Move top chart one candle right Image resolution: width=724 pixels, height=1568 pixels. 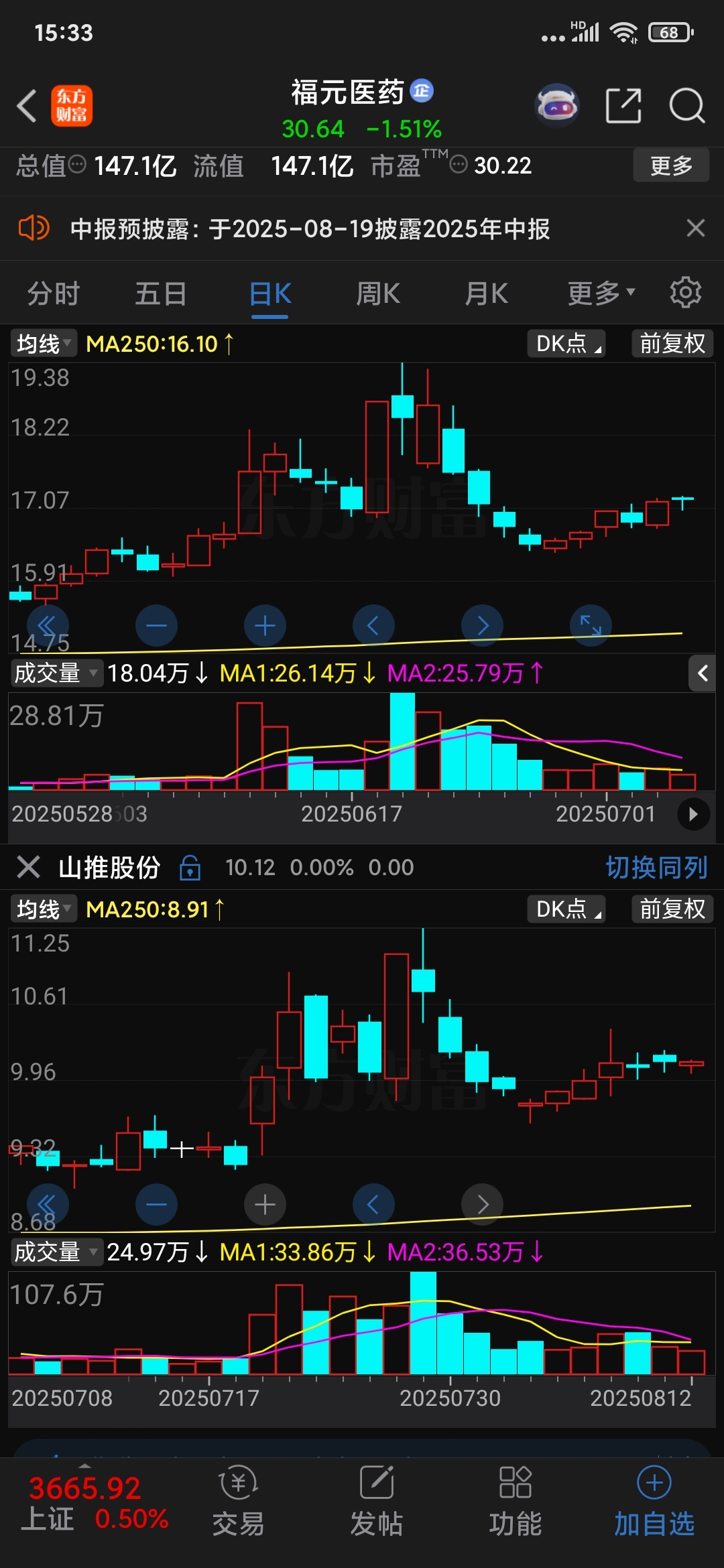pos(482,626)
